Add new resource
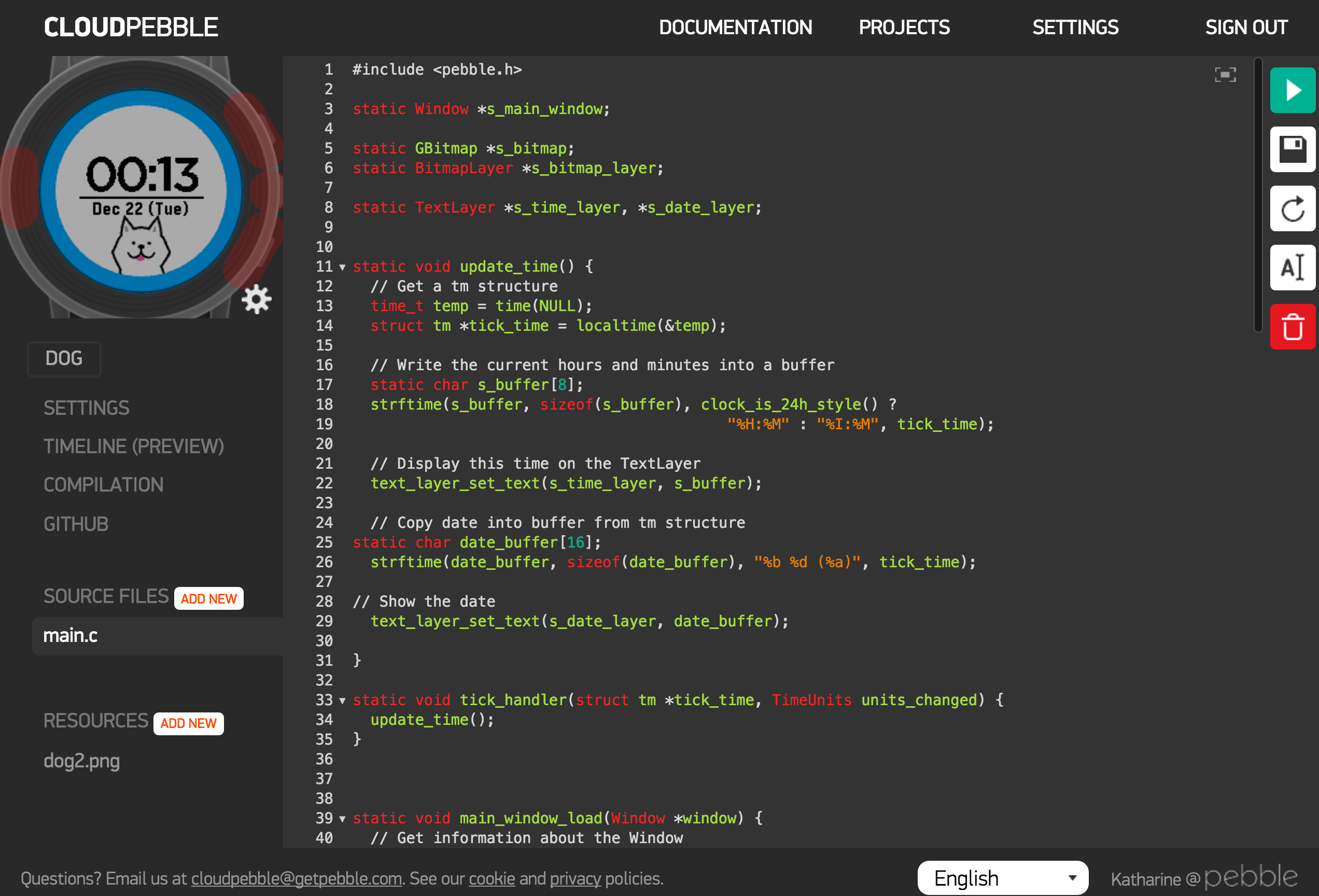The height and width of the screenshot is (896, 1319). [x=188, y=723]
